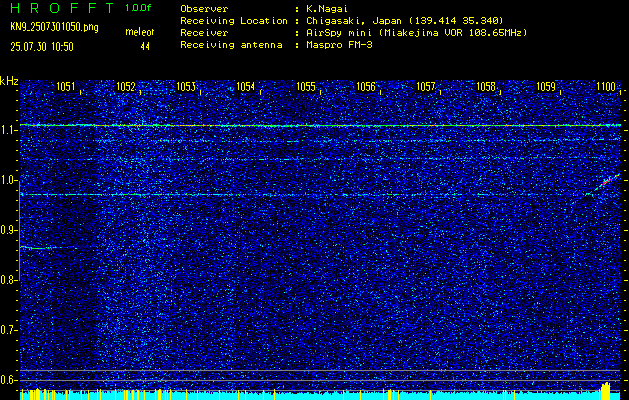Click the 1059 time marker
Viewport: 629px width, 400px height.
point(546,86)
